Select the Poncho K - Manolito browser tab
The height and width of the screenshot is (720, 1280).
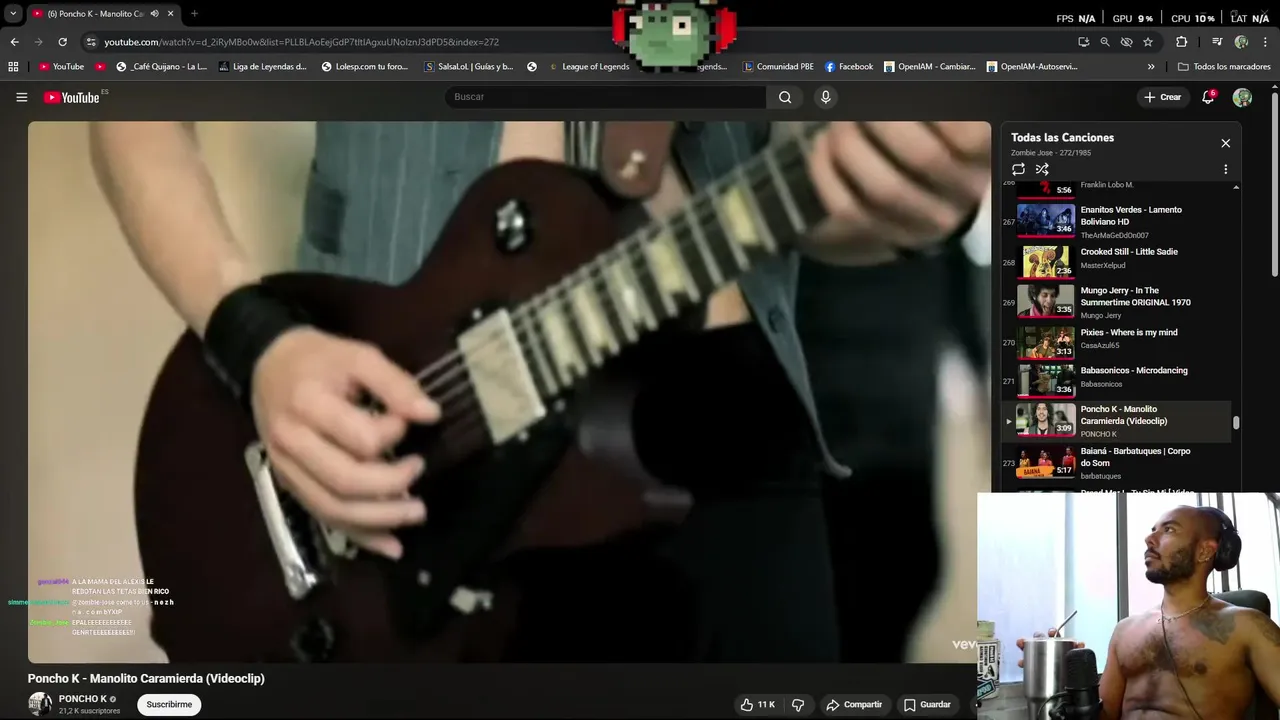pos(103,14)
